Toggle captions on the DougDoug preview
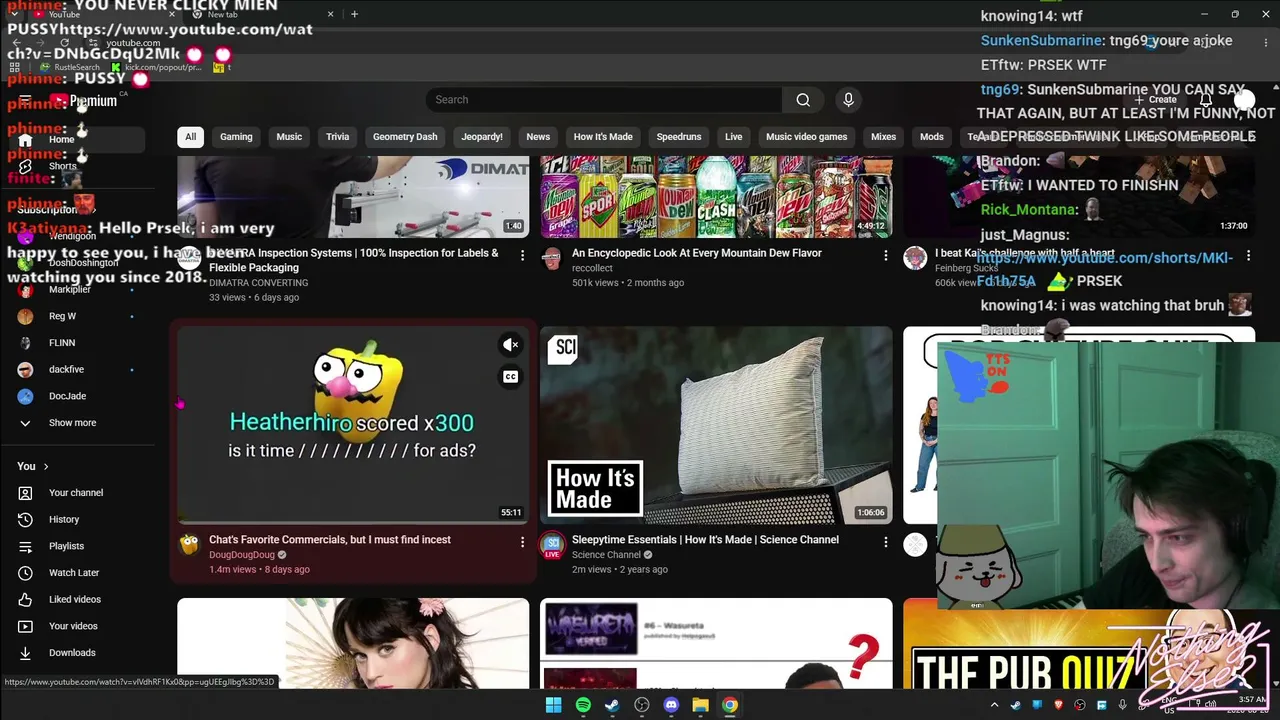The width and height of the screenshot is (1280, 720). pos(510,377)
